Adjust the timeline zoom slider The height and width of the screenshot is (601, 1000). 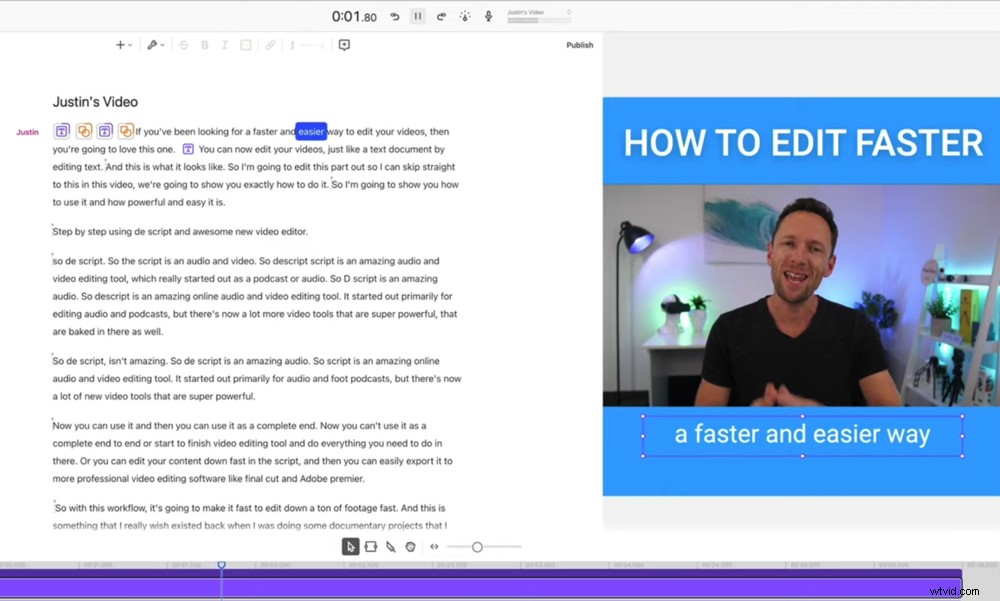[477, 547]
